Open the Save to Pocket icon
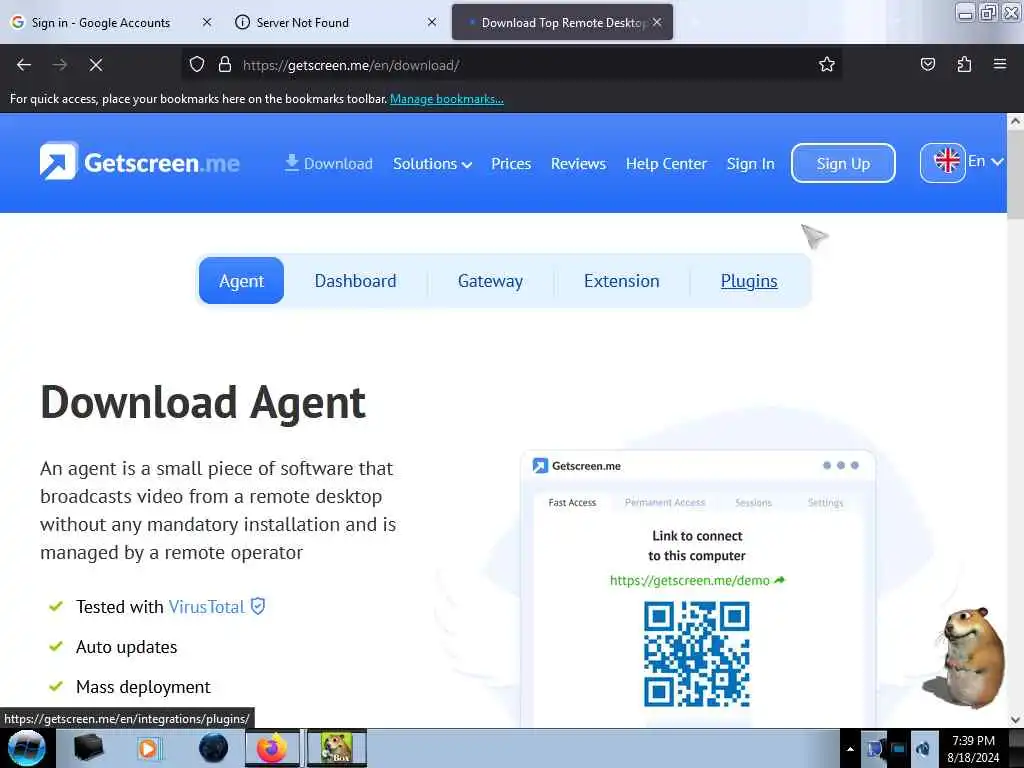 927,65
